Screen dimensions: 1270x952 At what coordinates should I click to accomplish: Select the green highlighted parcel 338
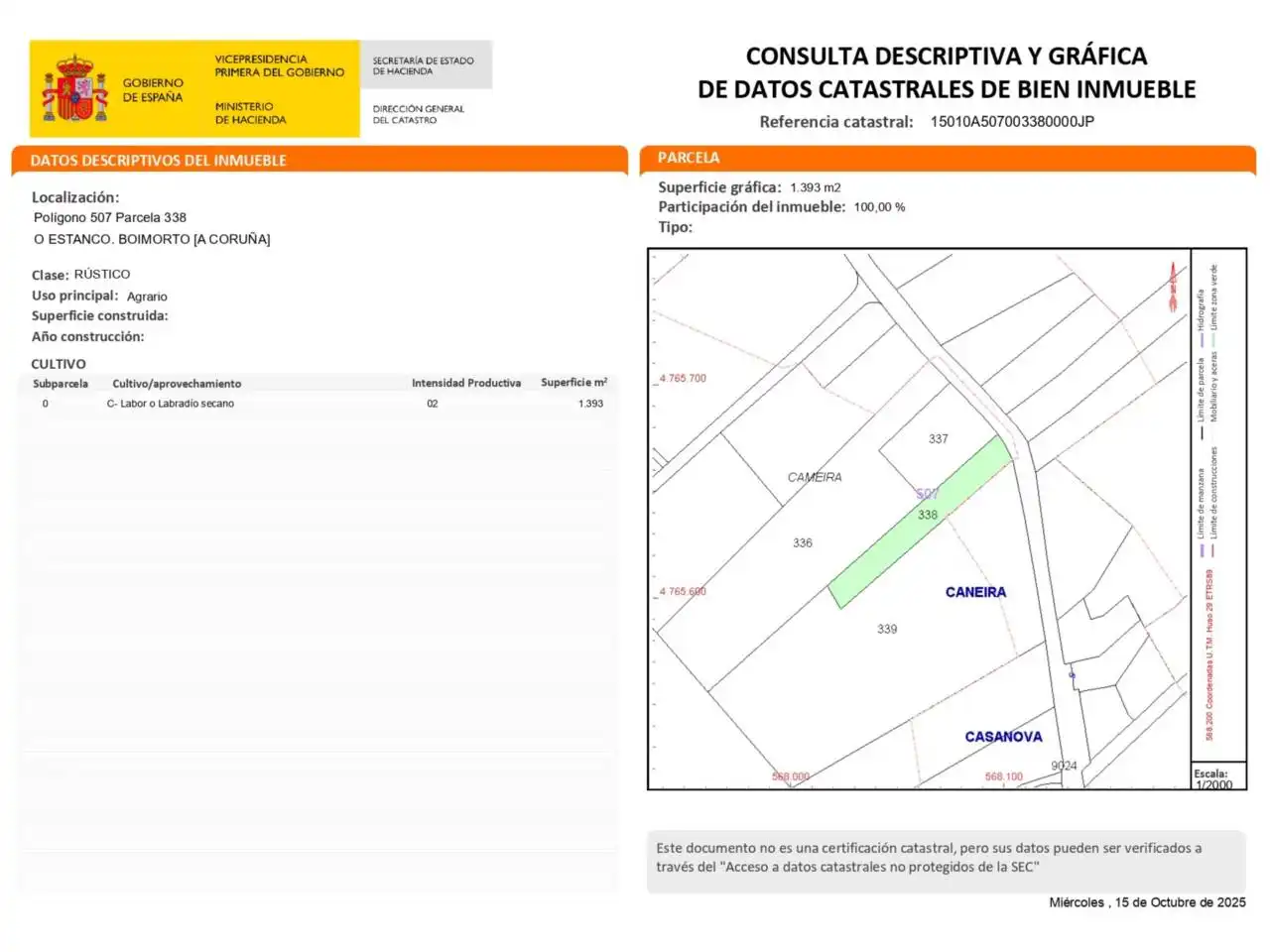pyautogui.click(x=920, y=522)
